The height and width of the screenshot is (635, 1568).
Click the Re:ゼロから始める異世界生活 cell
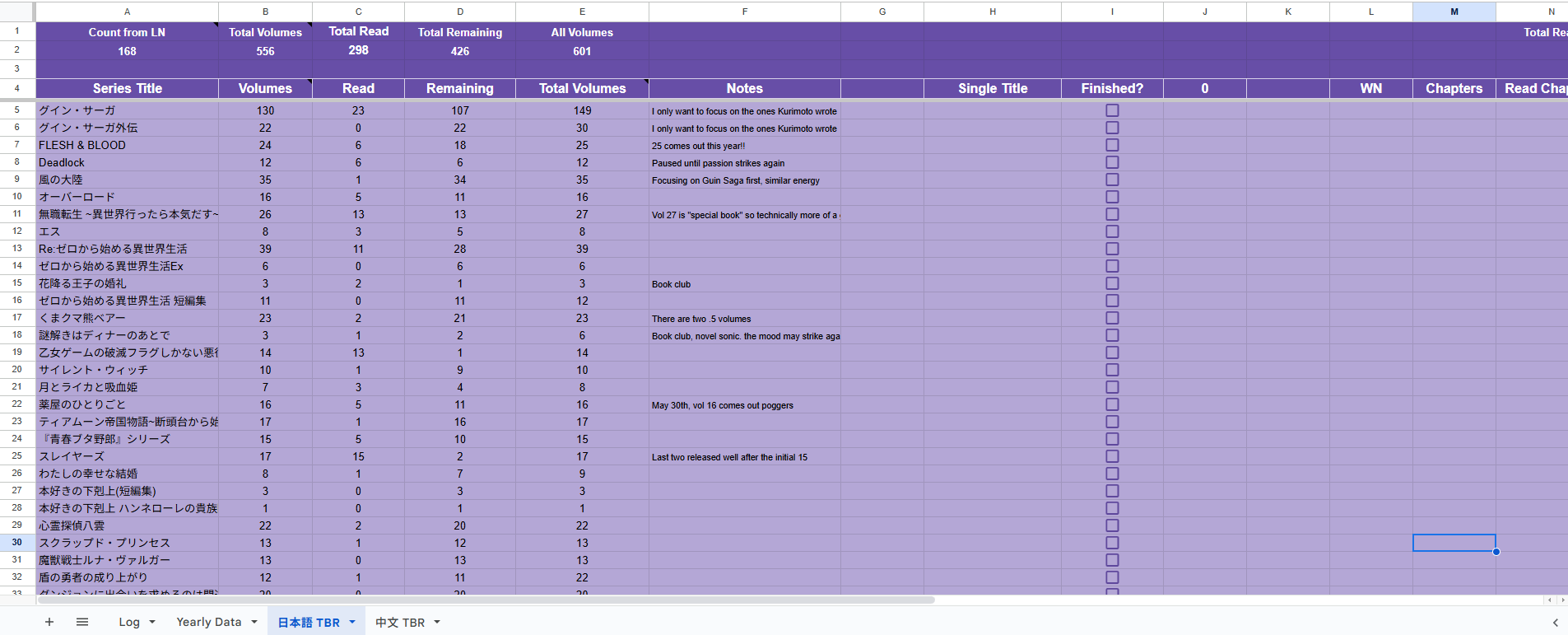[127, 249]
